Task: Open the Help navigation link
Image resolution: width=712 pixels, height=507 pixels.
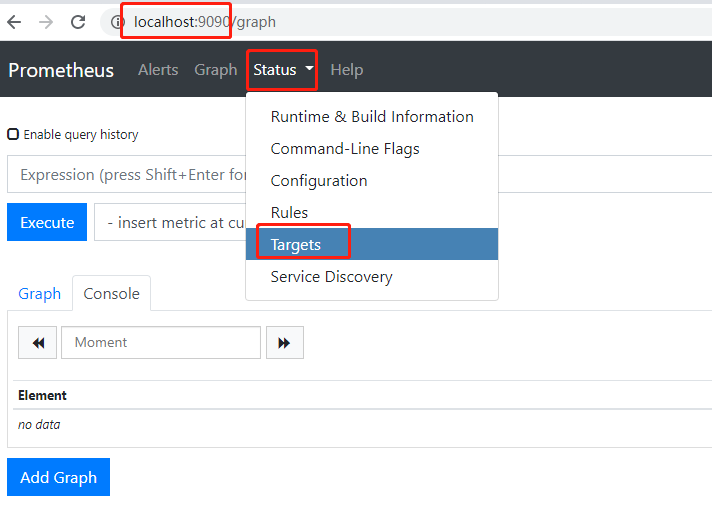Action: [x=346, y=70]
